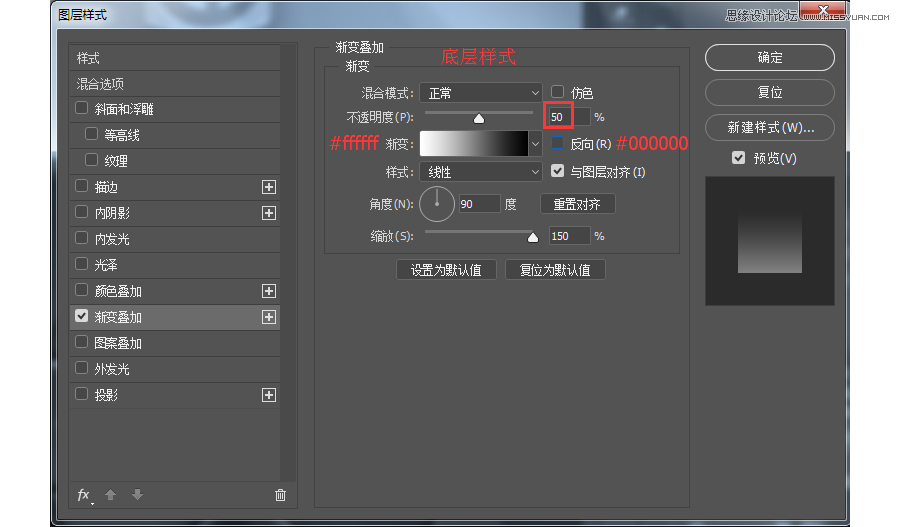Delete effect using the trash icon
This screenshot has height=527, width=900.
(x=280, y=495)
